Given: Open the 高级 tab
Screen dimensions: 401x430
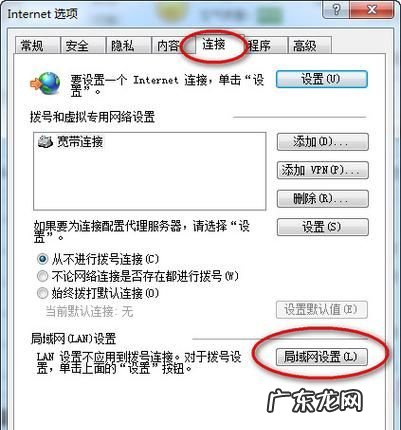Looking at the screenshot, I should click(x=310, y=45).
